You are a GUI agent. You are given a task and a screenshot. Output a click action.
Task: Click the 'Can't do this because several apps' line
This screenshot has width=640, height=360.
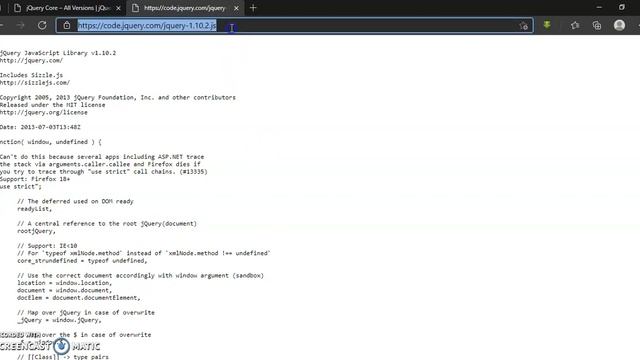point(102,157)
